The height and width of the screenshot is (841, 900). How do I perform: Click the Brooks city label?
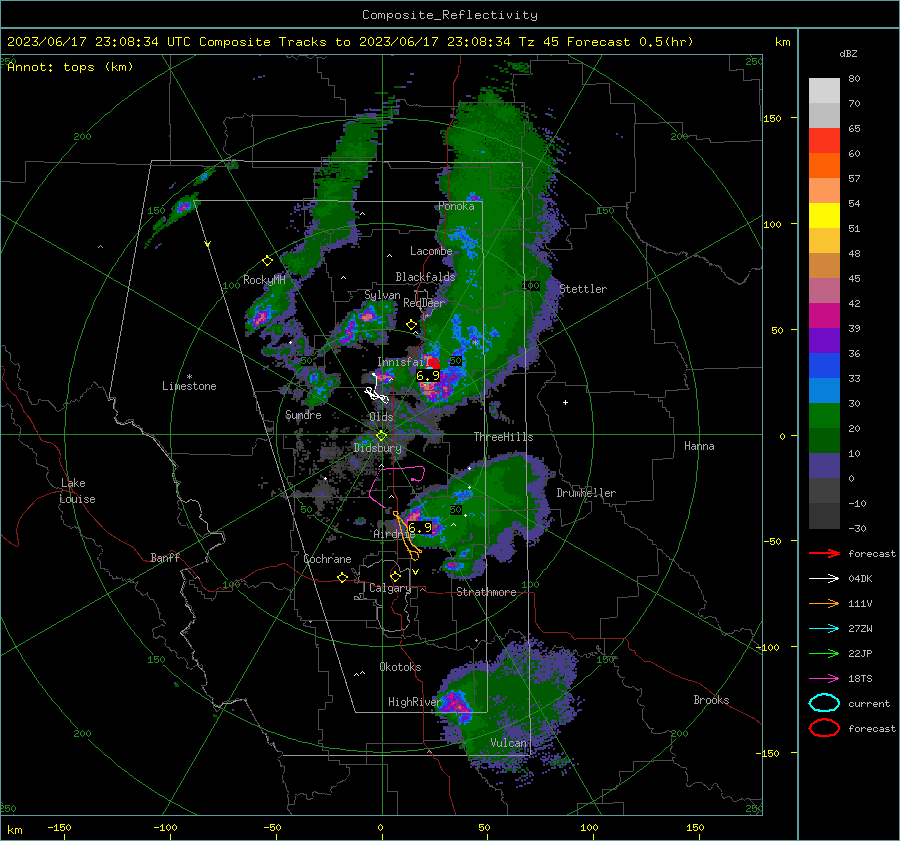point(711,700)
